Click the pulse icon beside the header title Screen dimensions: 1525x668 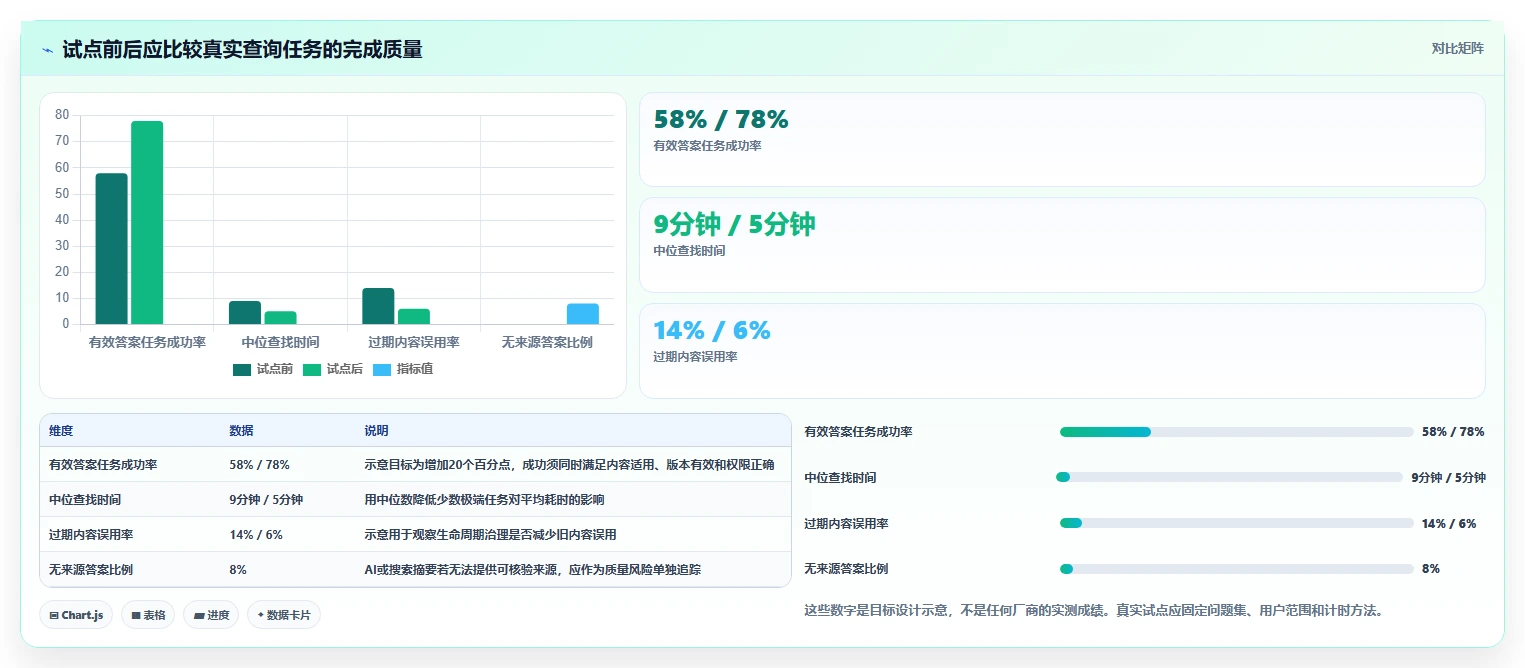[x=47, y=50]
